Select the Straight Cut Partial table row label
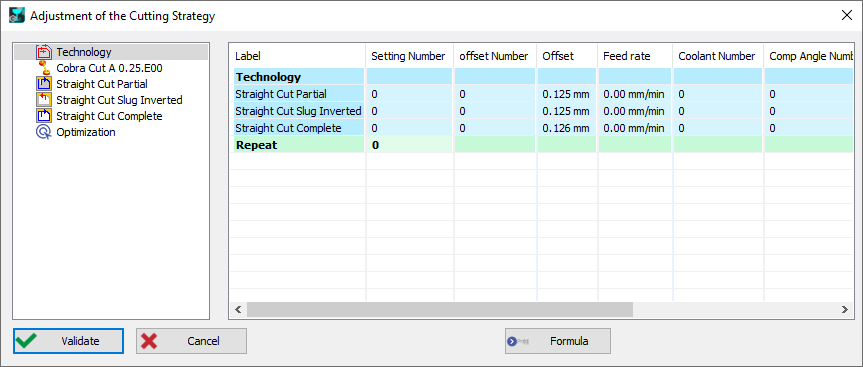Screen dimensions: 863x367 pos(299,94)
